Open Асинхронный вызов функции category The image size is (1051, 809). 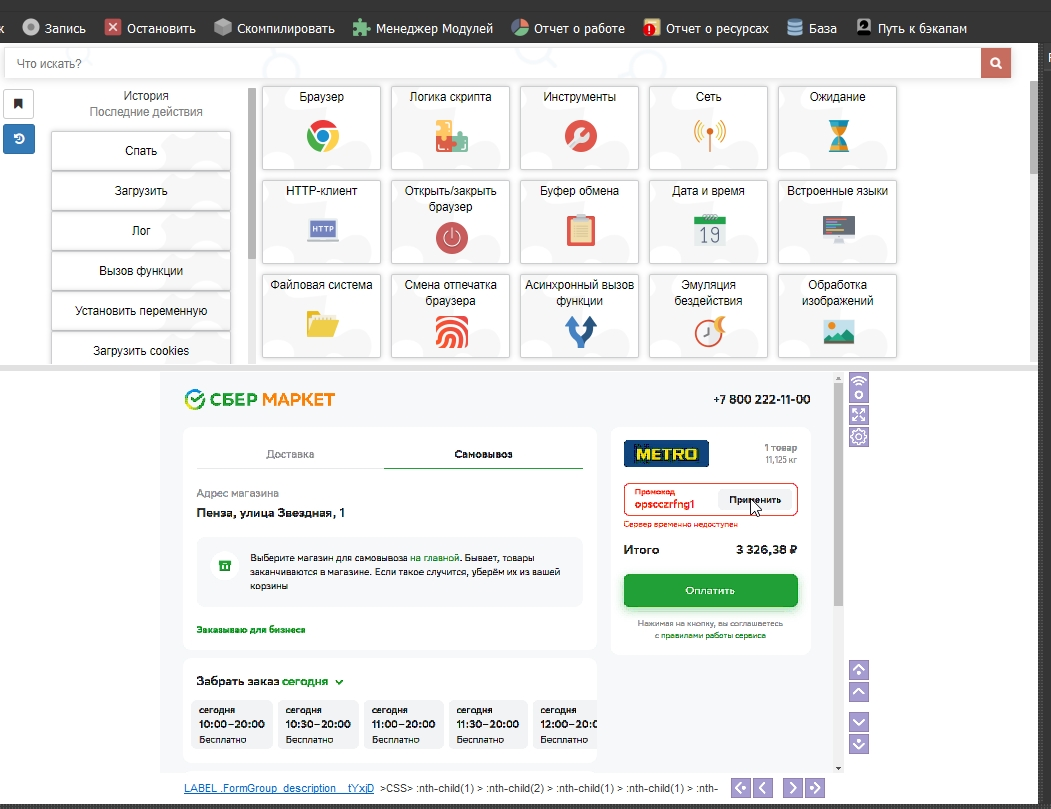point(579,315)
